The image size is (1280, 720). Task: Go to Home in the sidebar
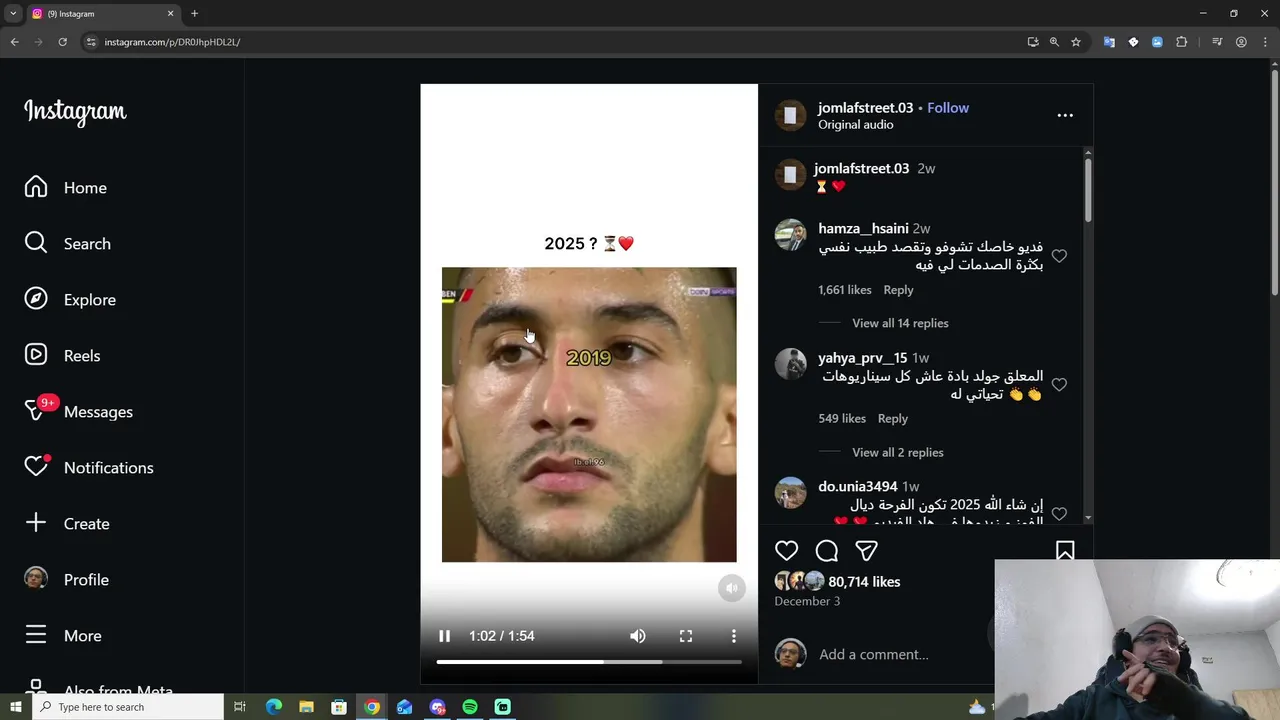click(x=65, y=188)
